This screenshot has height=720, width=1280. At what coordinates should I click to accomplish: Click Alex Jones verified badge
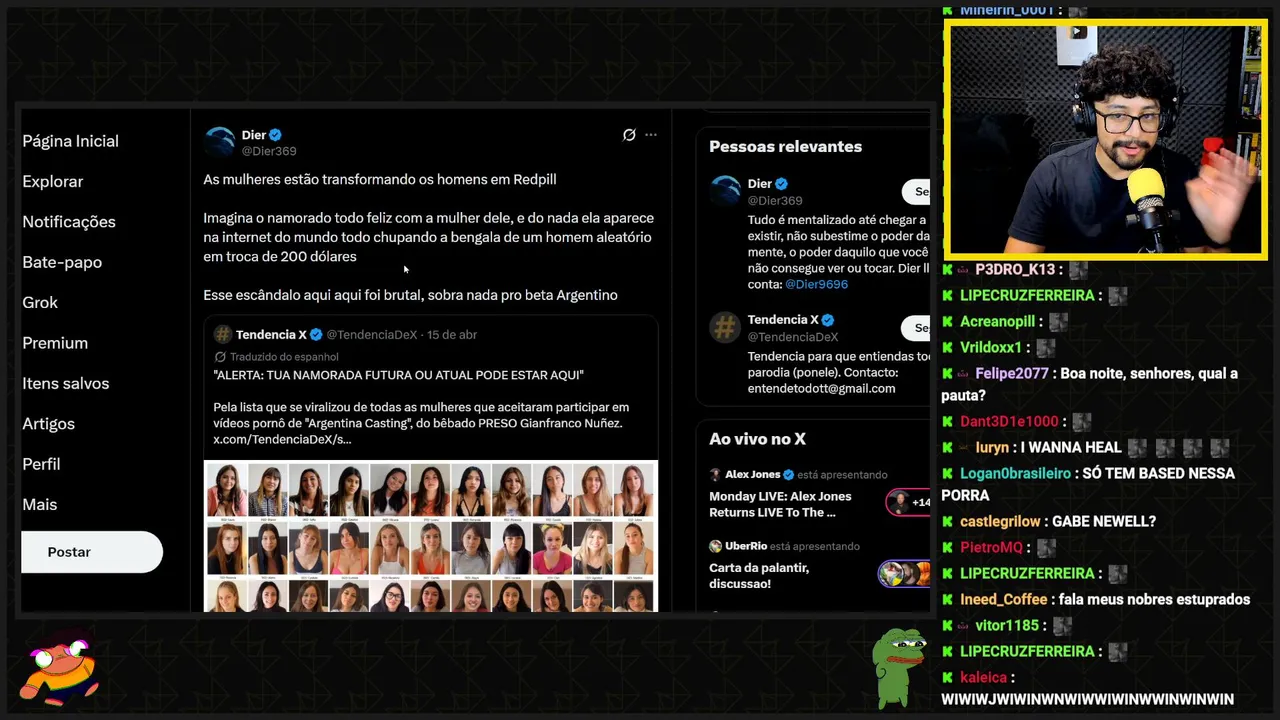coord(788,475)
